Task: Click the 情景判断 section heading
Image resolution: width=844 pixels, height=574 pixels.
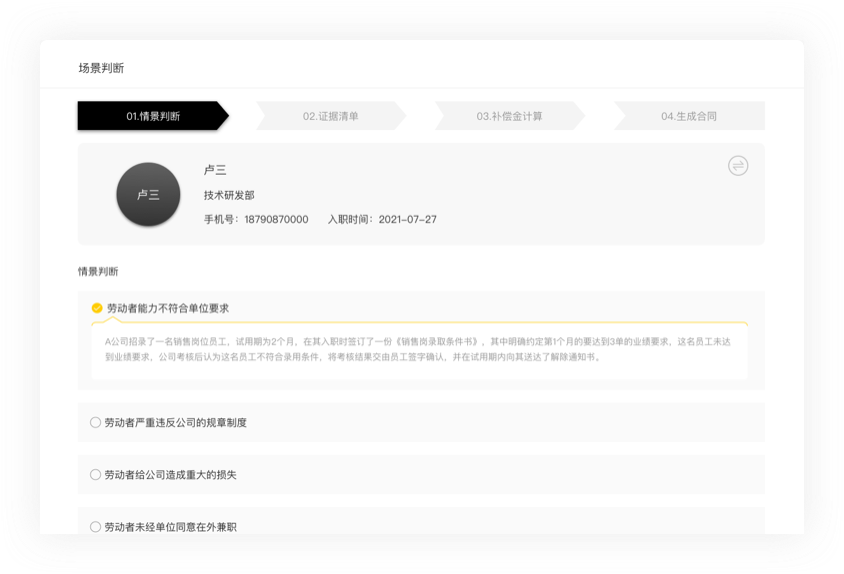Action: tap(98, 271)
